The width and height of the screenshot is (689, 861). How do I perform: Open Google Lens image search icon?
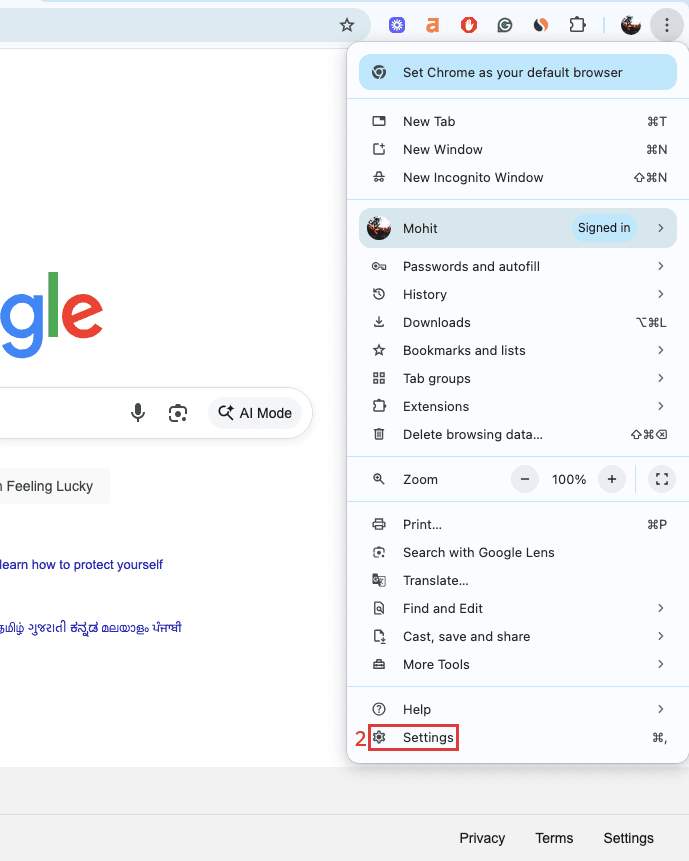(x=178, y=413)
